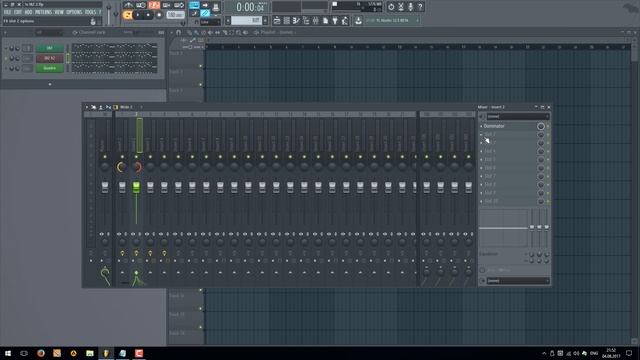Image resolution: width=640 pixels, height=360 pixels.
Task: Click the transport Stop button
Action: pos(148,15)
